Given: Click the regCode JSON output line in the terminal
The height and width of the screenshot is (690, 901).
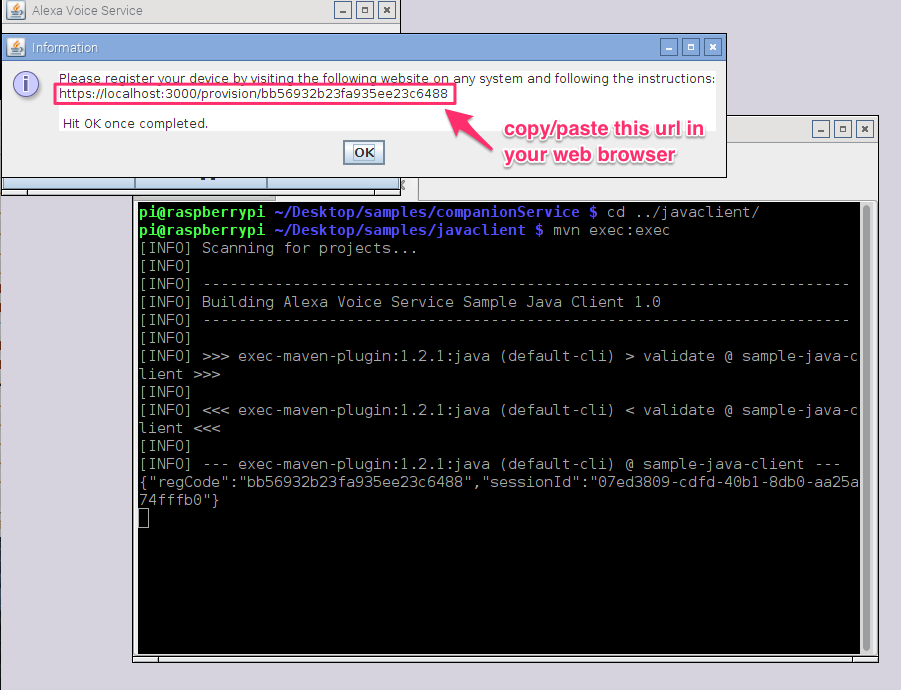Looking at the screenshot, I should point(499,491).
